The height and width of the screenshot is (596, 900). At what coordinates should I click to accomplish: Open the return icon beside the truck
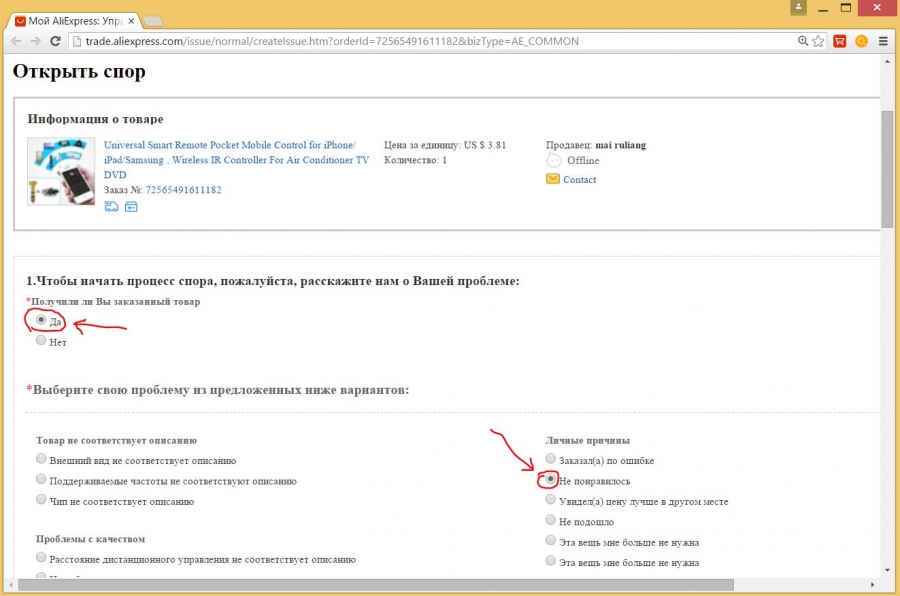click(131, 207)
